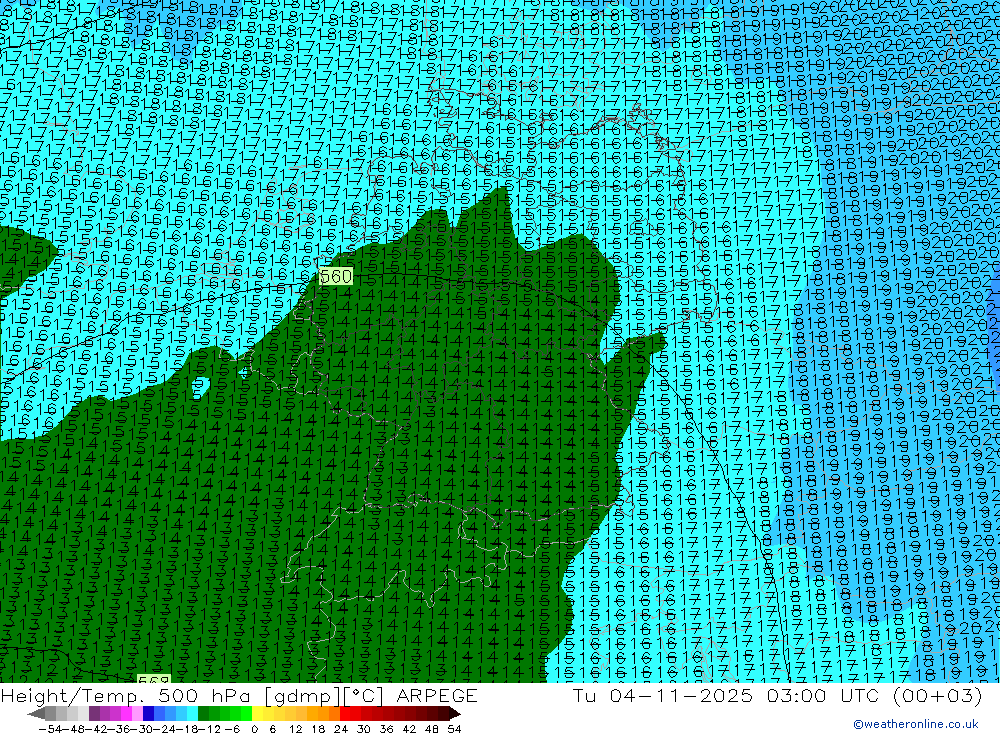Viewport: 1000px width, 733px height.
Task: Click the '[gdmp]' unit label
Action: tap(302, 696)
